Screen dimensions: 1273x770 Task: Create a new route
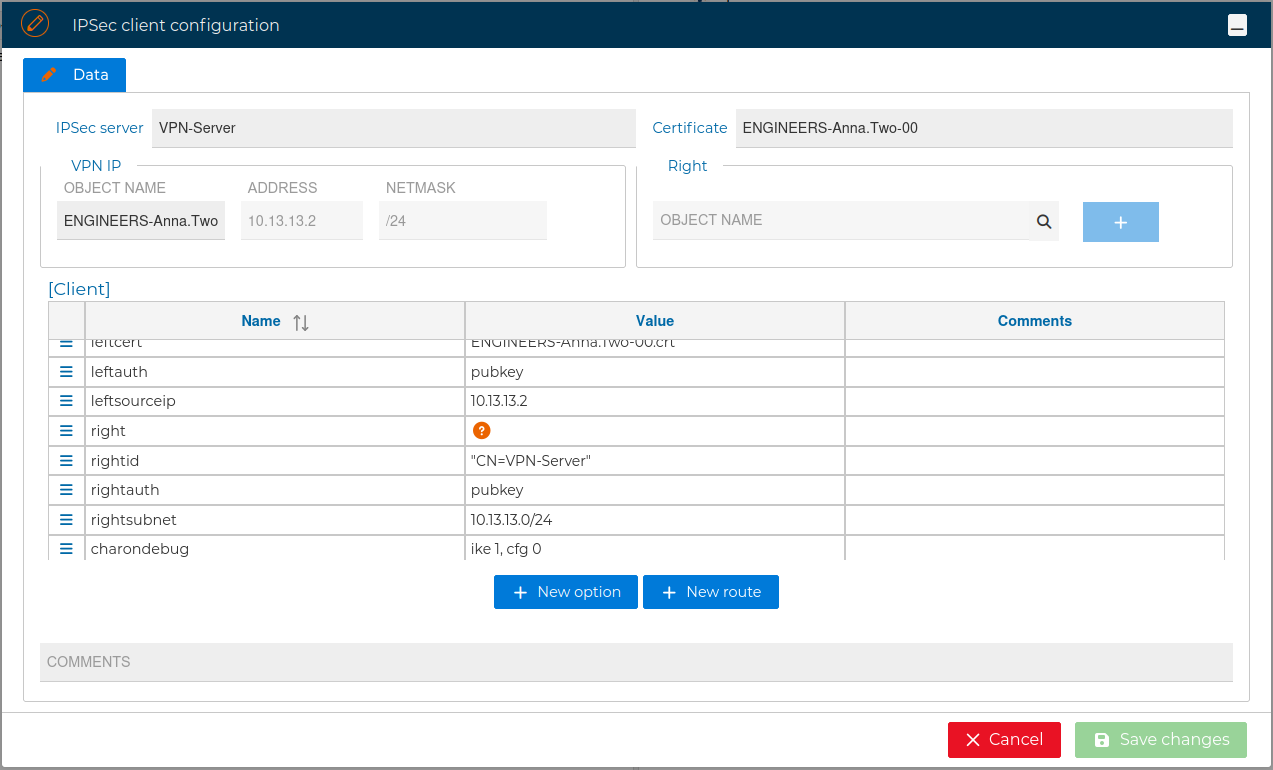(x=710, y=591)
